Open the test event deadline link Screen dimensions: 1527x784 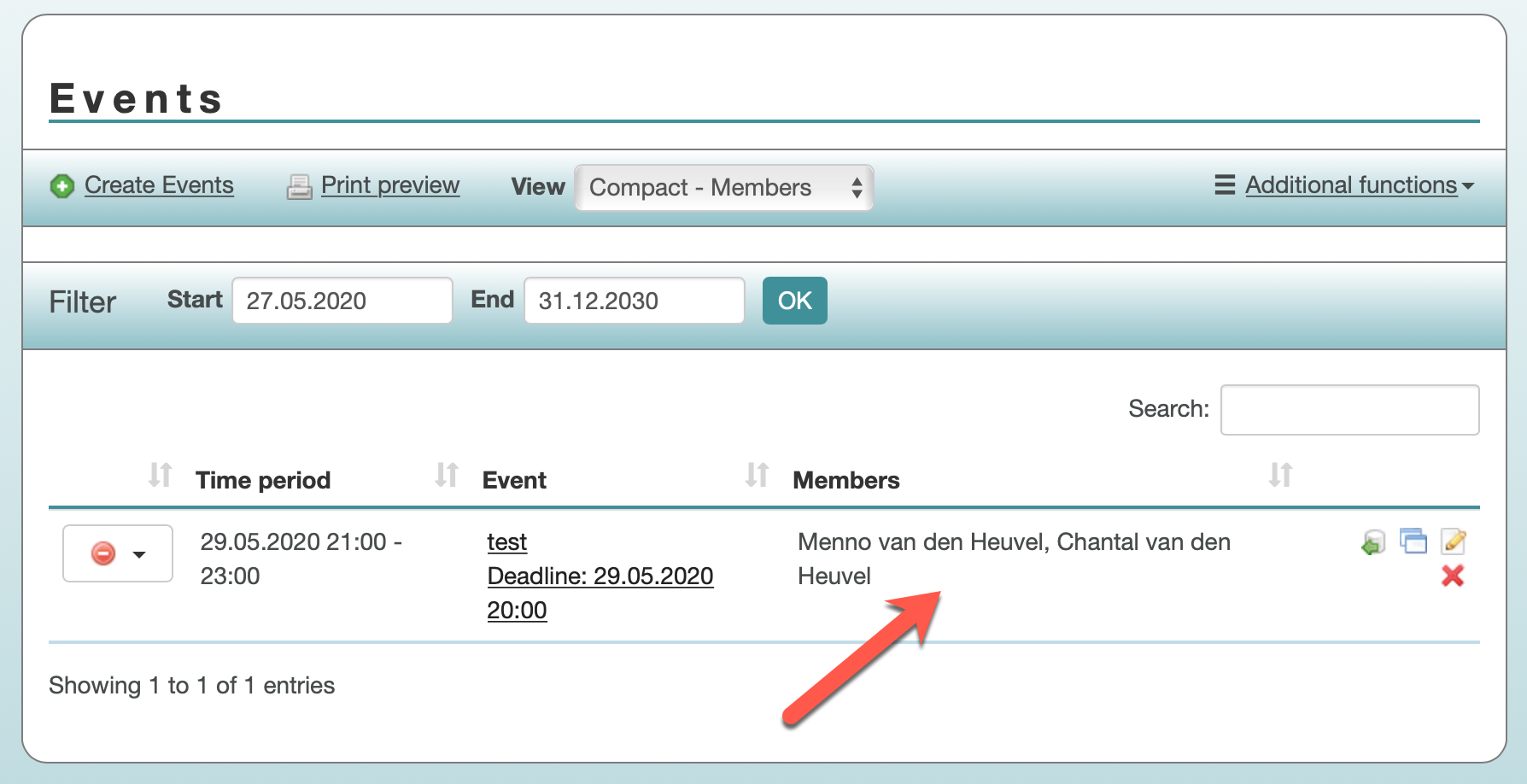600,576
